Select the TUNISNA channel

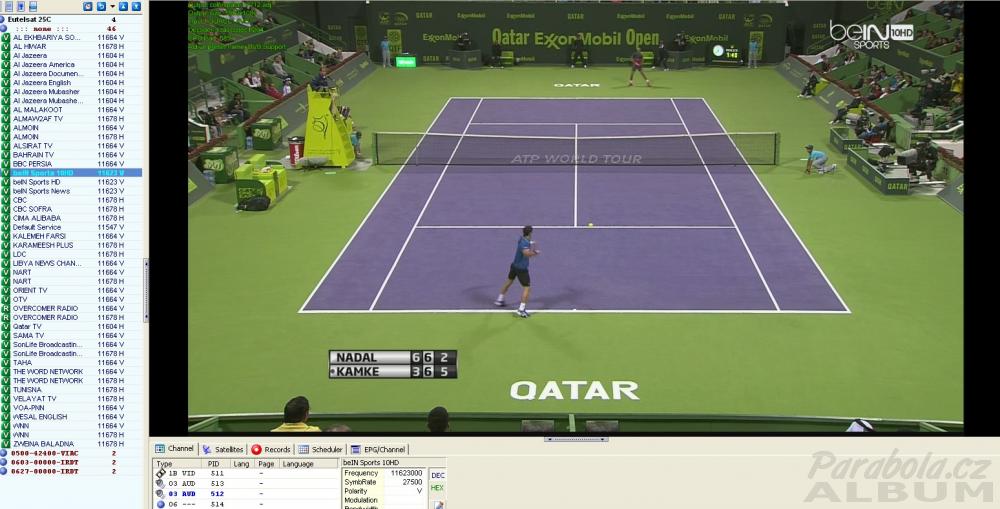[71, 389]
